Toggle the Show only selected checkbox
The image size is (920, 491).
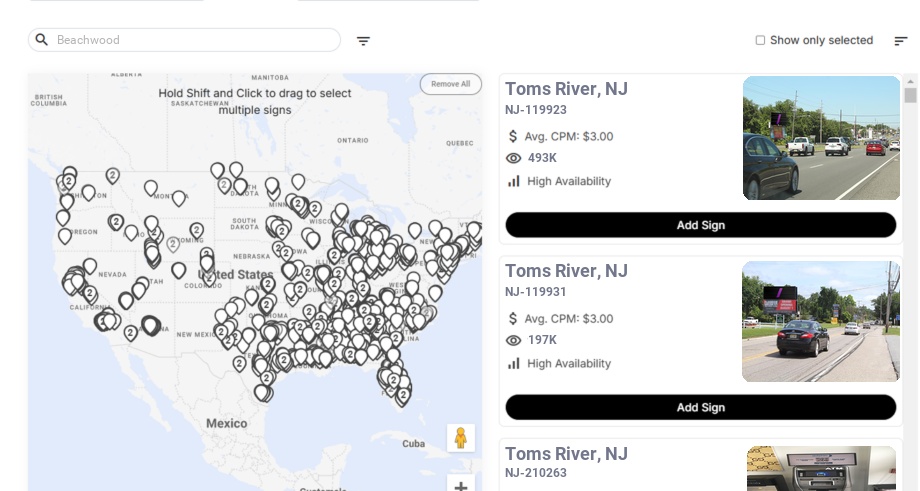pos(760,40)
